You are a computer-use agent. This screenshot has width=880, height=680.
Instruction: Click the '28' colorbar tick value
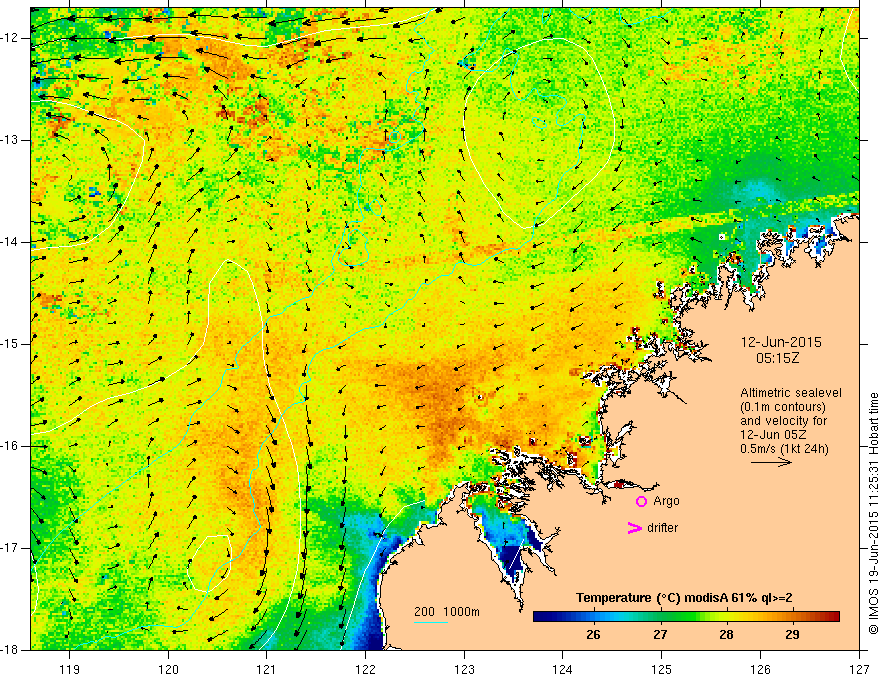[x=726, y=635]
